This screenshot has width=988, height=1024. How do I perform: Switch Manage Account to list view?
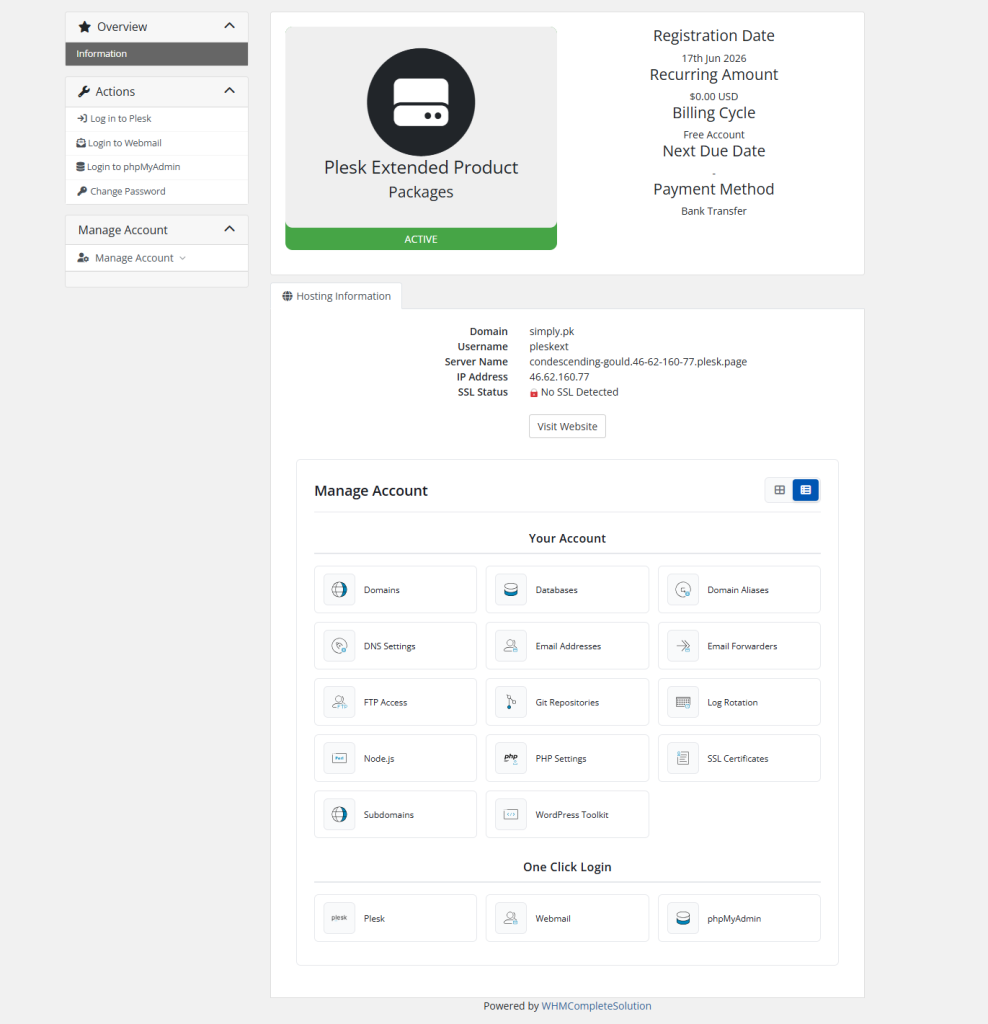pyautogui.click(x=805, y=490)
